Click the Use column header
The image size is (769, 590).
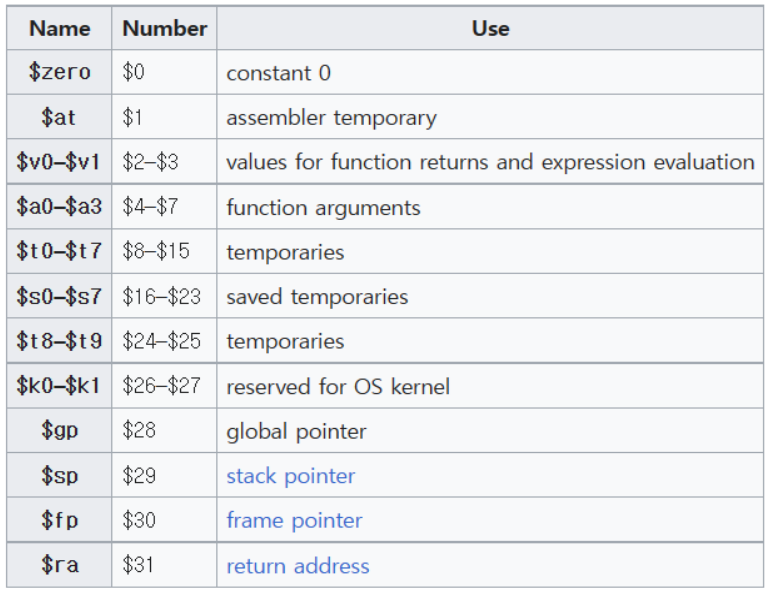(490, 29)
